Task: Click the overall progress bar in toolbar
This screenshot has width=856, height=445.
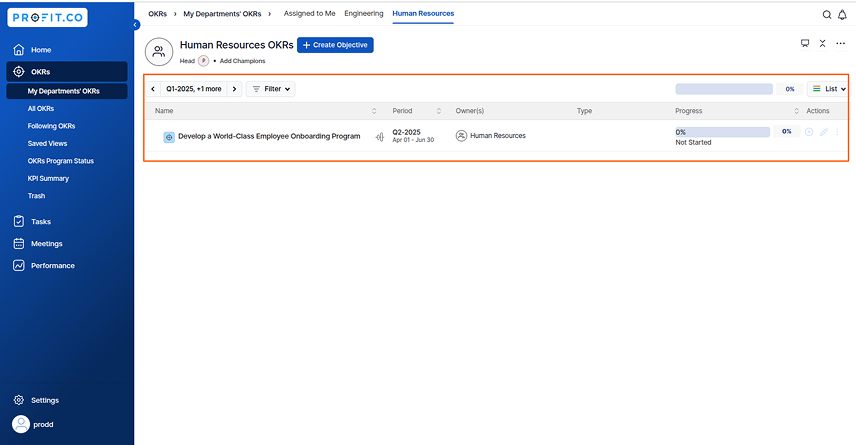Action: click(724, 89)
